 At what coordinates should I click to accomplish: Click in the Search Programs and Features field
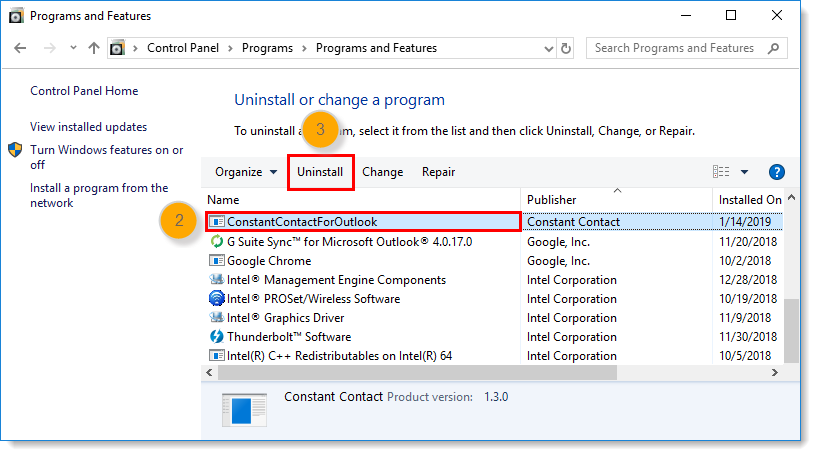674,48
